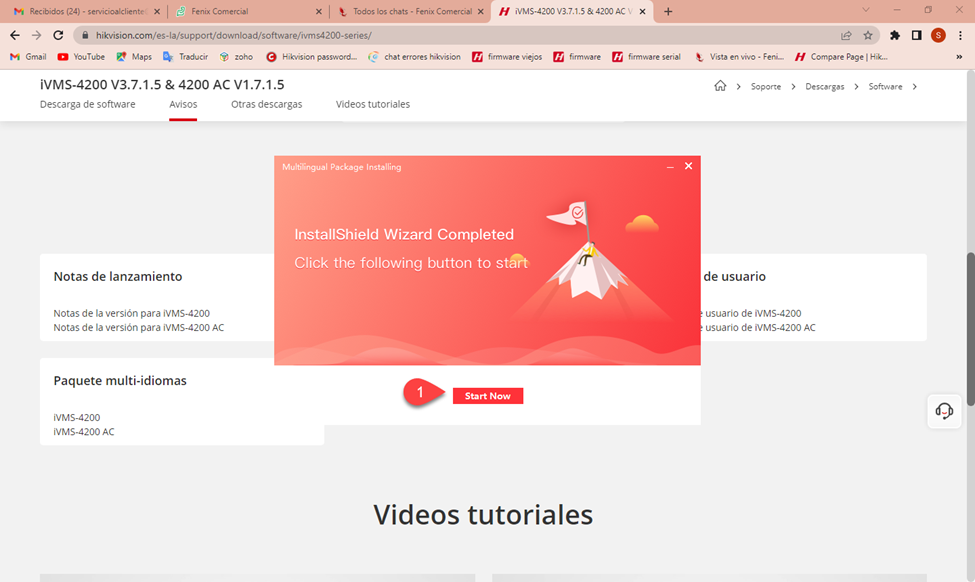Open chat errores hikvision bookmark
975x582 pixels.
click(415, 57)
